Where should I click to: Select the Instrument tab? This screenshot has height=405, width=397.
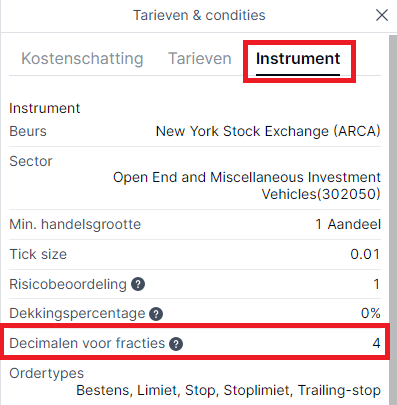(298, 59)
